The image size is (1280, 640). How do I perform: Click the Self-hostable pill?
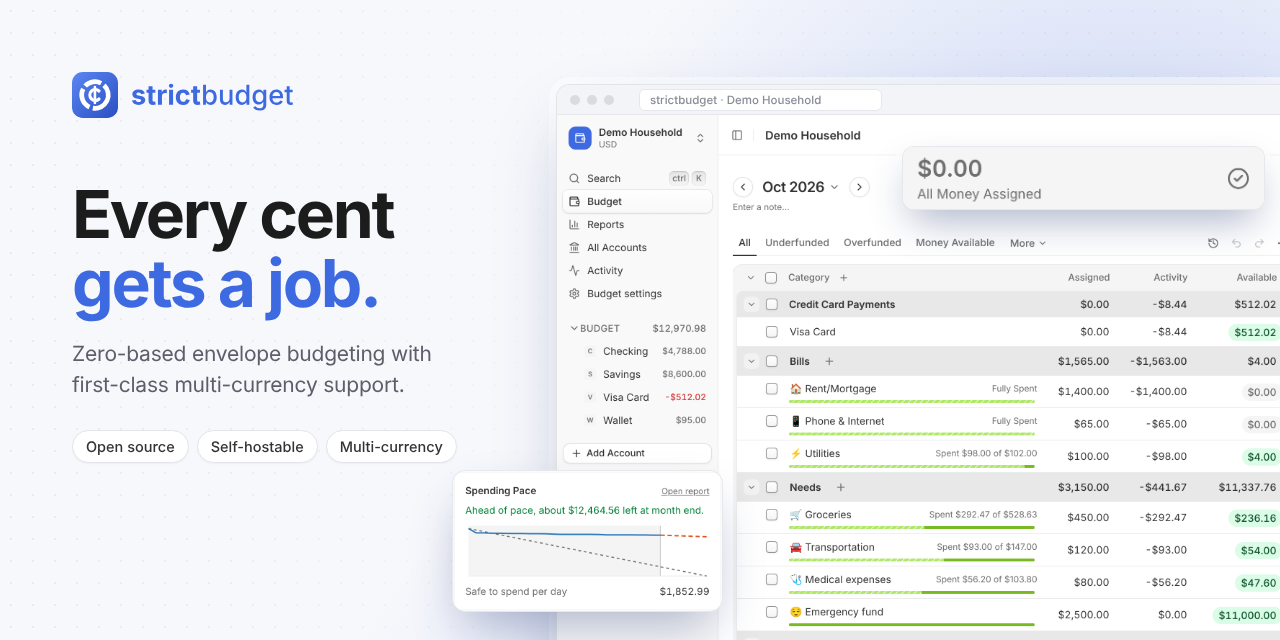point(257,447)
